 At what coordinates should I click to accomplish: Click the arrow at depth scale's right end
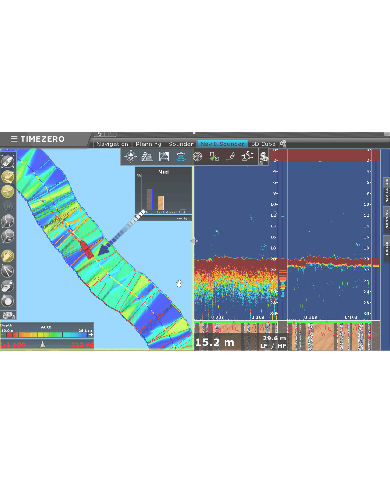pos(90,334)
